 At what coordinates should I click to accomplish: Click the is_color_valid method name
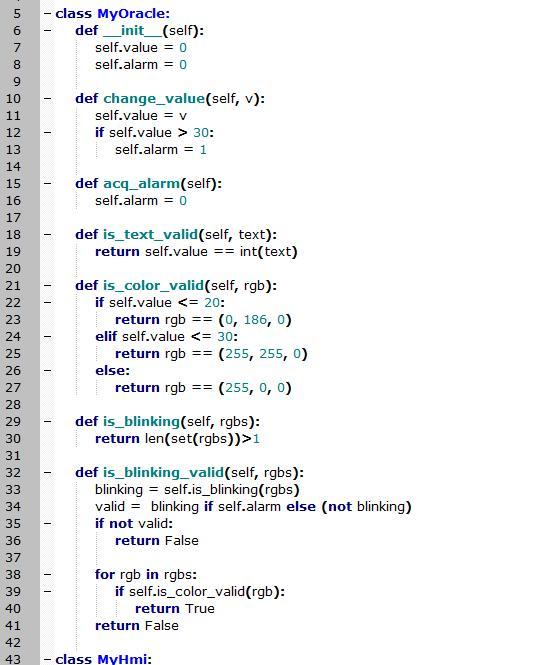pyautogui.click(x=154, y=285)
